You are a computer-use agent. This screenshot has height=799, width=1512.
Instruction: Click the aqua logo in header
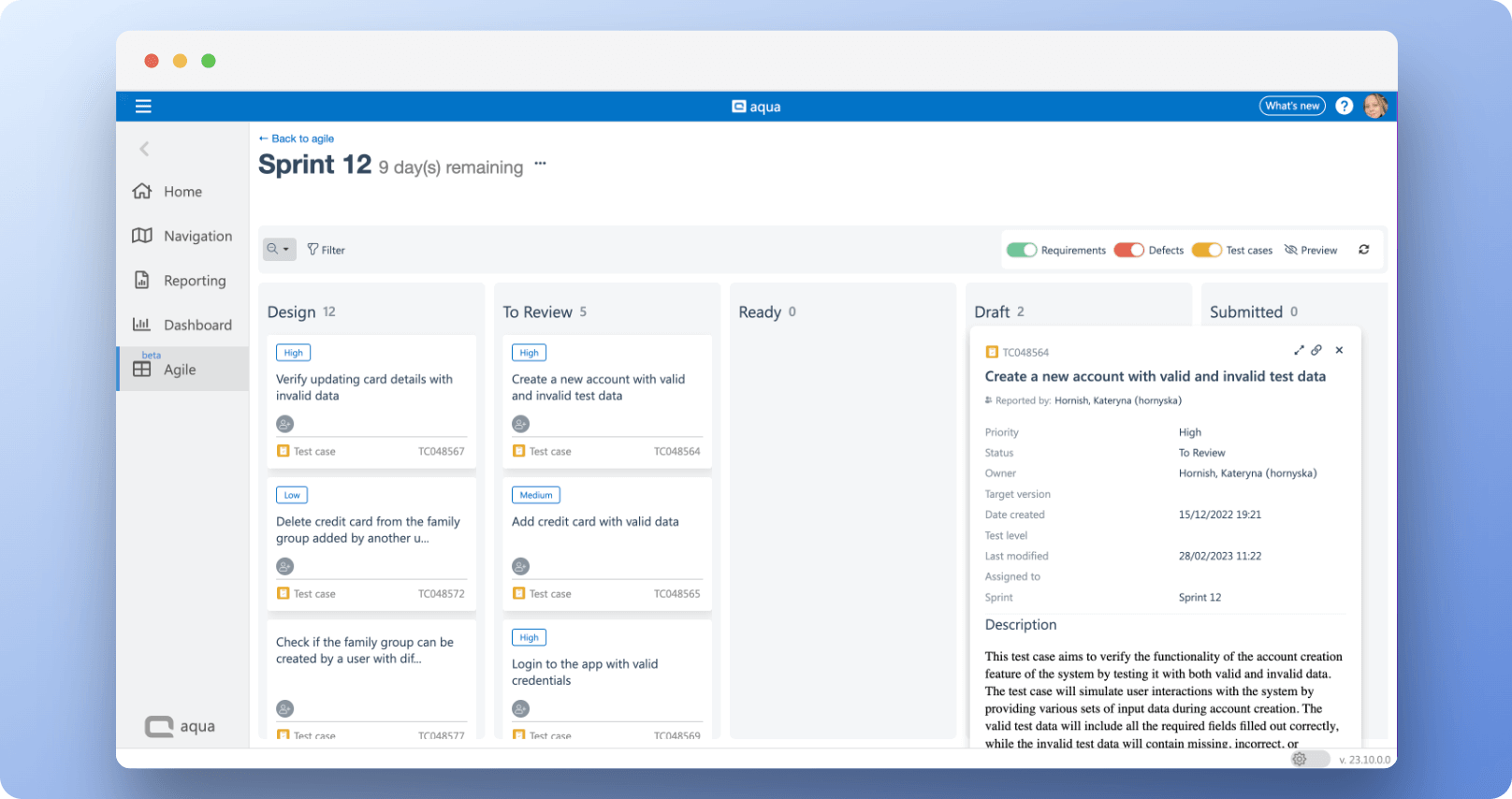pos(756,107)
